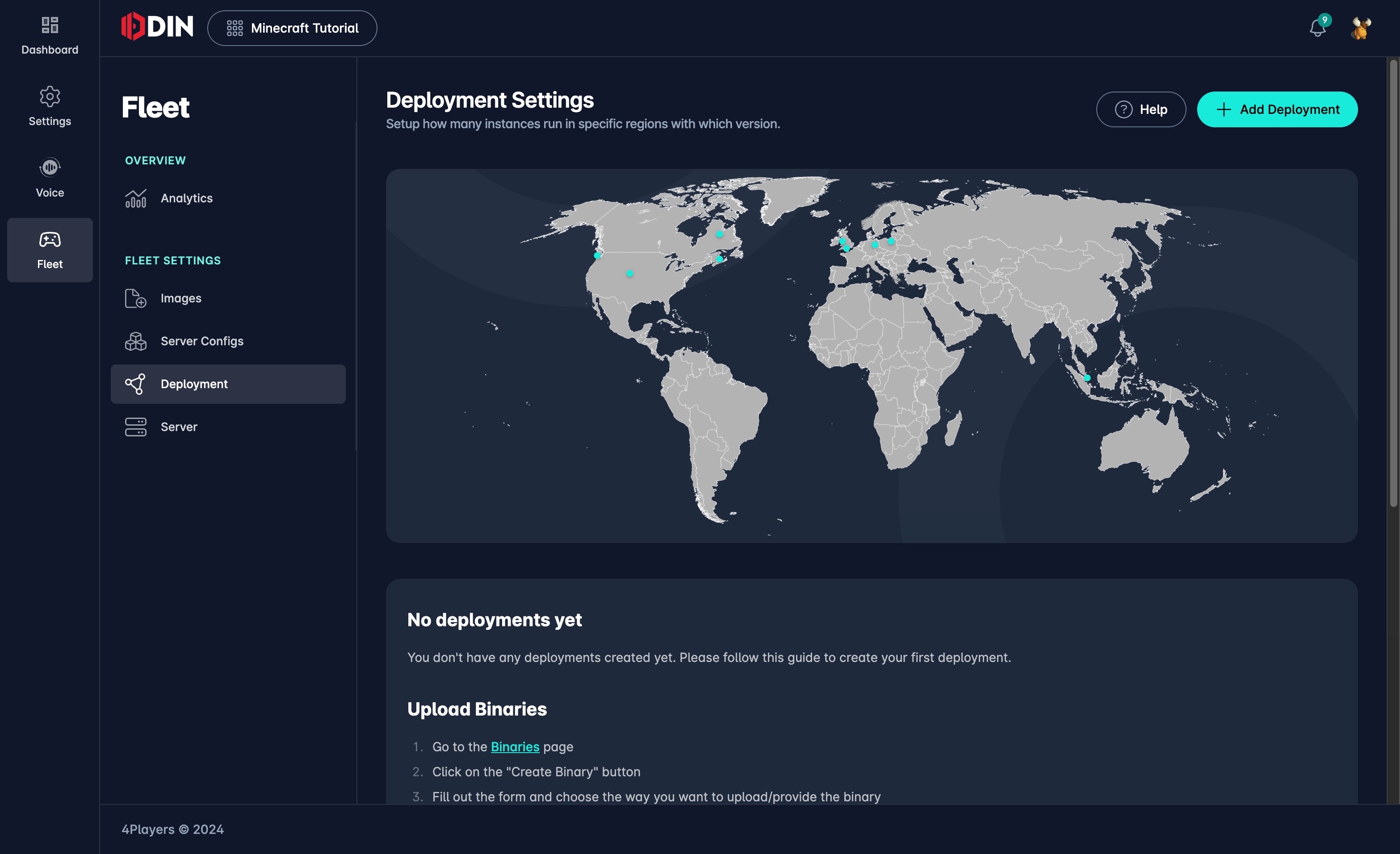Click the Server Configs icon
The image size is (1400, 854).
136,341
